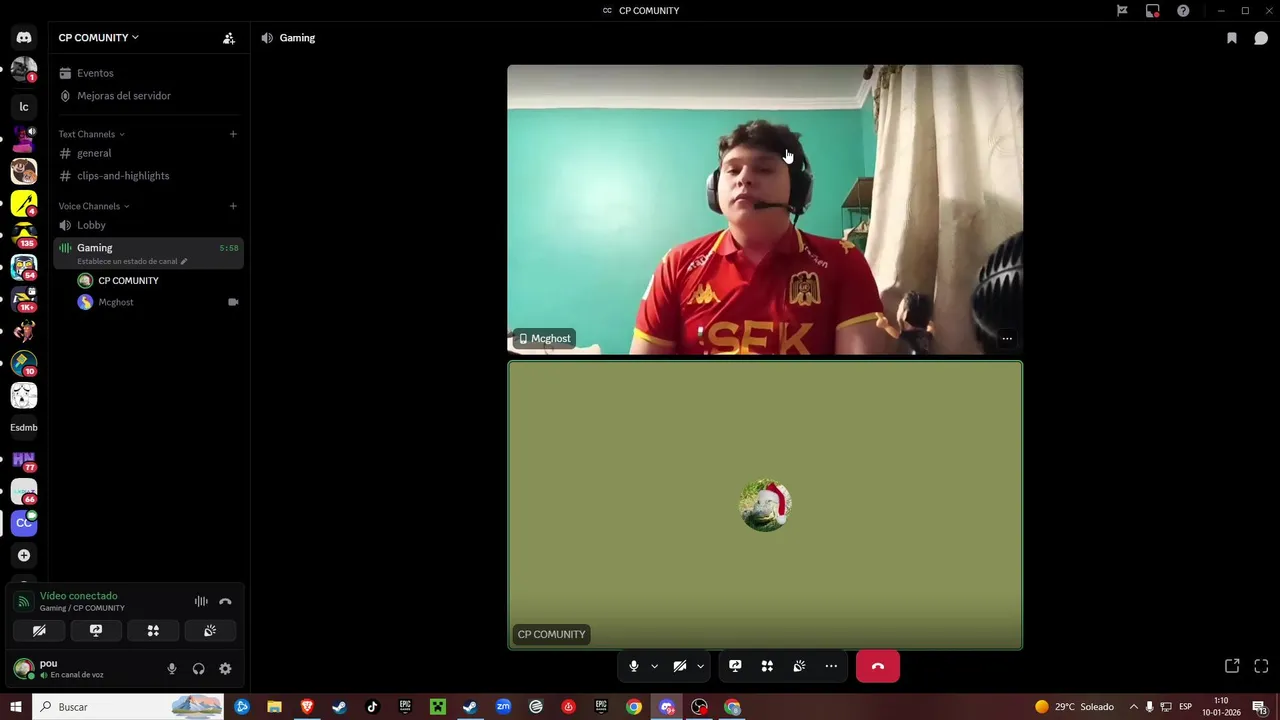Click the call timer '5:58'
This screenshot has width=1280, height=720.
229,248
